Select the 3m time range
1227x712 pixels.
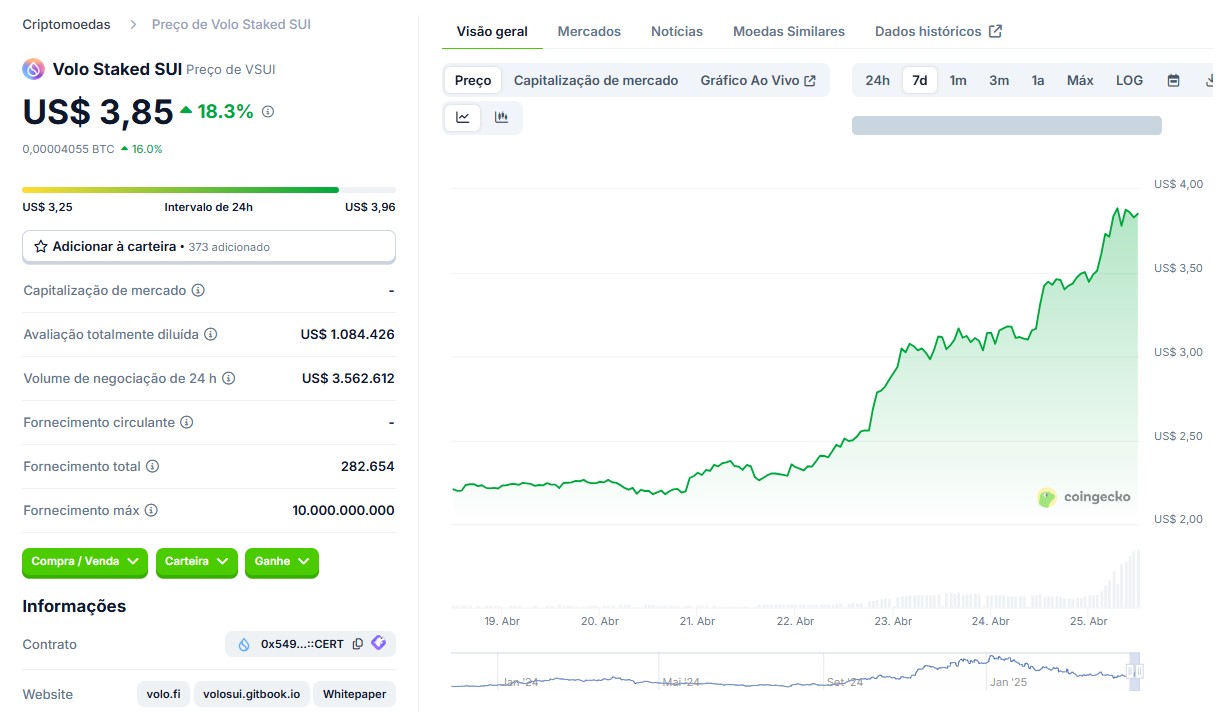pyautogui.click(x=999, y=80)
